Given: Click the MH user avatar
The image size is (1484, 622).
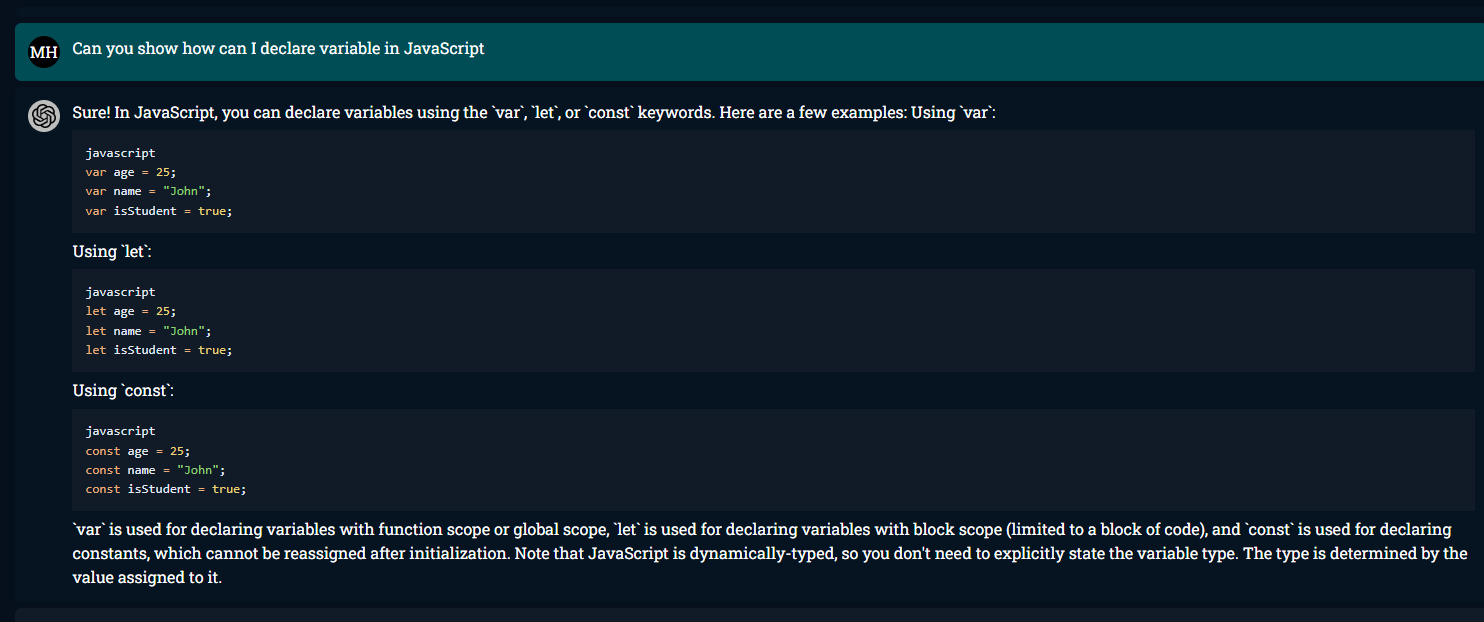Looking at the screenshot, I should point(44,51).
